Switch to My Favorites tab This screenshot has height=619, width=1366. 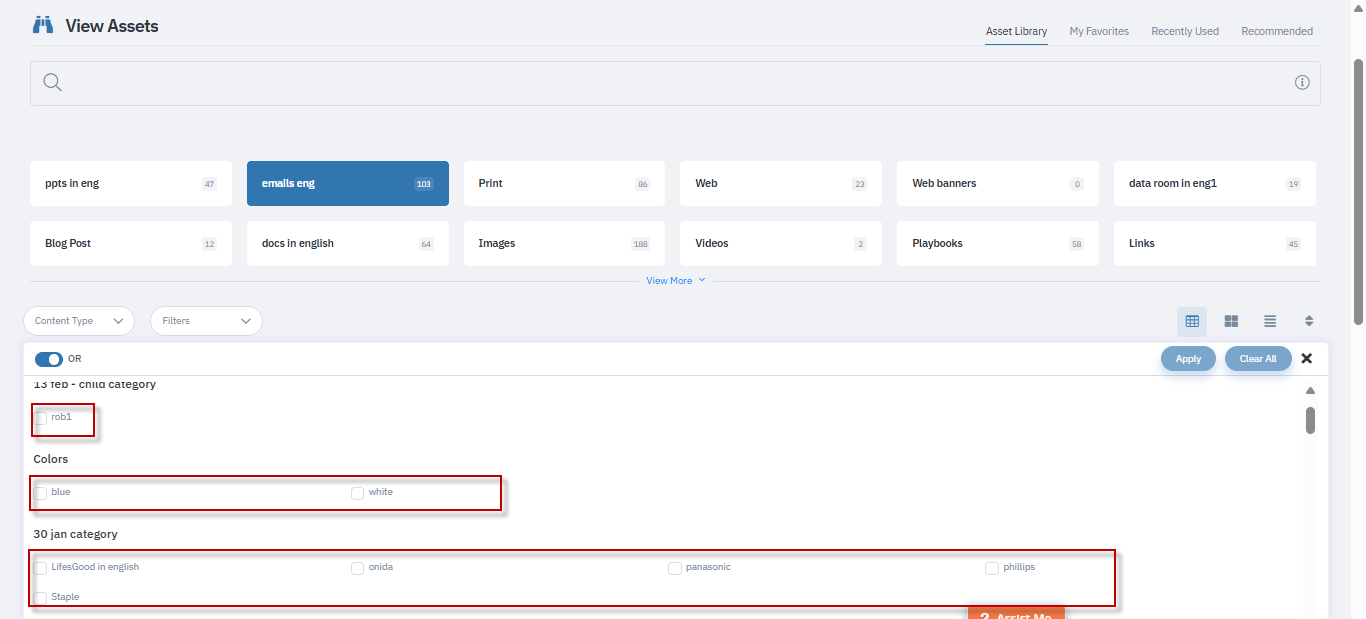(x=1099, y=32)
